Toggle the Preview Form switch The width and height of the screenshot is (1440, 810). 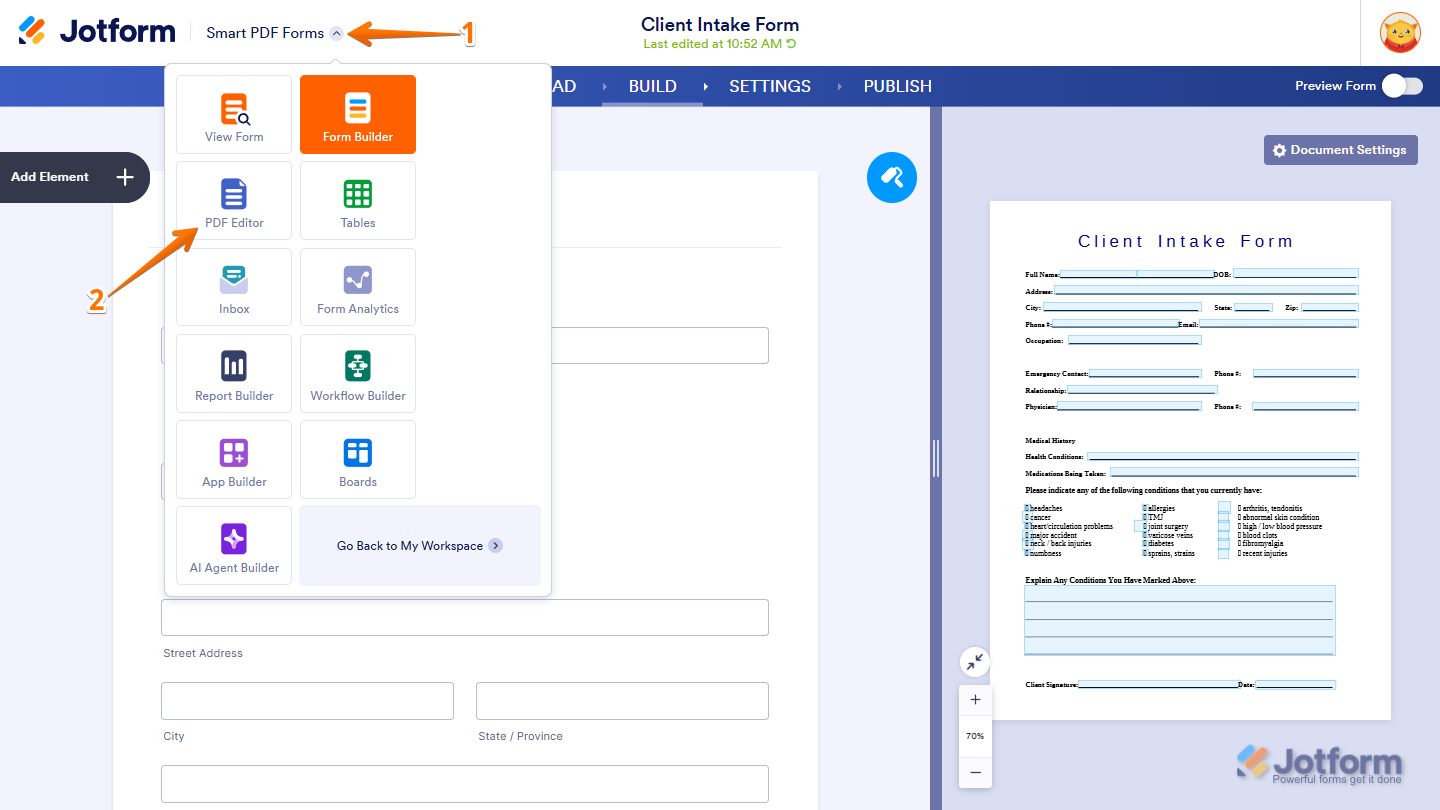click(x=1402, y=86)
